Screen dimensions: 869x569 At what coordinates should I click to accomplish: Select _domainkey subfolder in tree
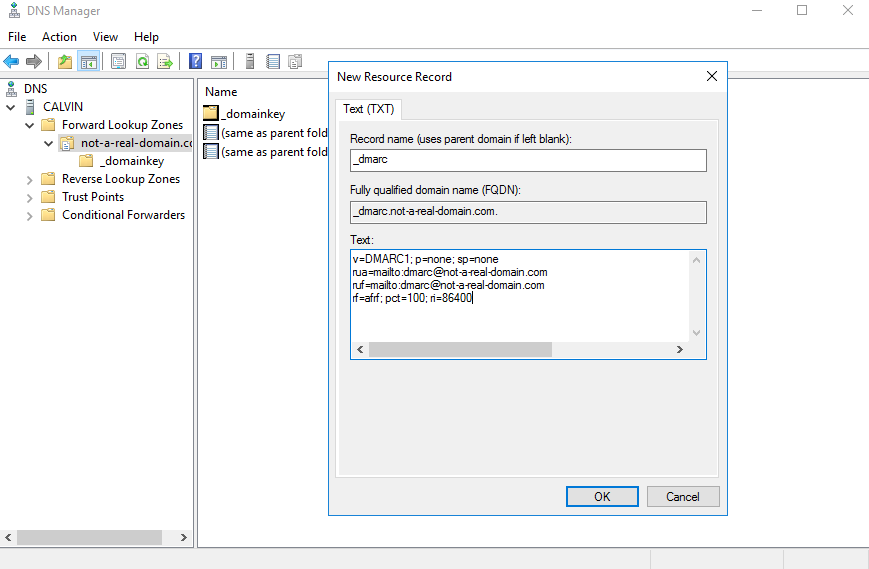(132, 161)
